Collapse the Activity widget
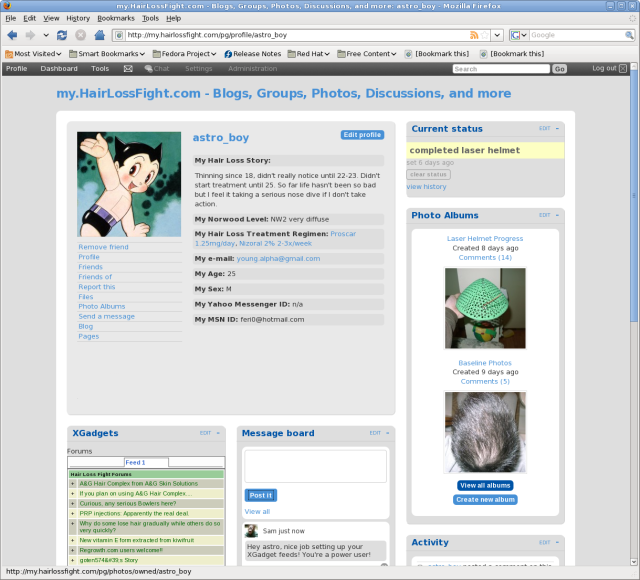The height and width of the screenshot is (580, 640). click(558, 542)
